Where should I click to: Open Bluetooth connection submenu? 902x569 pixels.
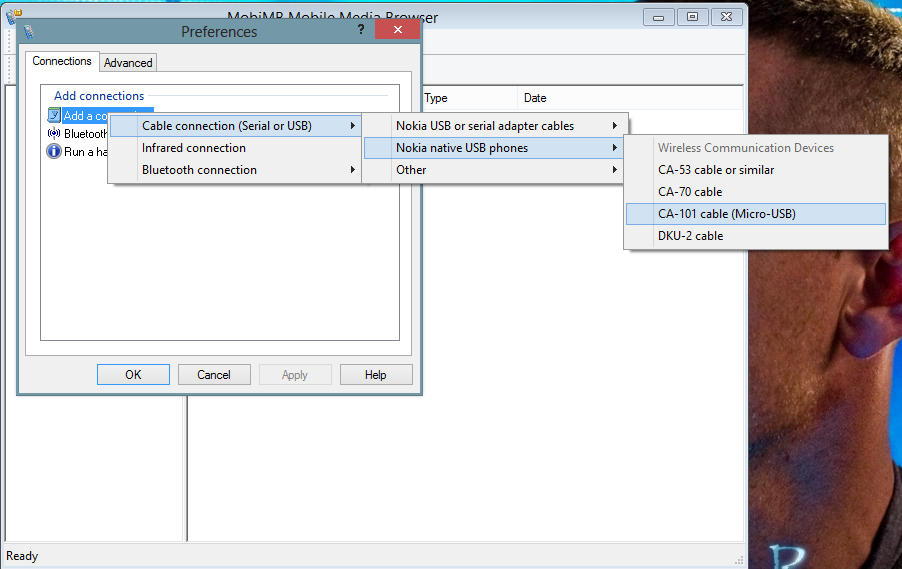tap(235, 170)
